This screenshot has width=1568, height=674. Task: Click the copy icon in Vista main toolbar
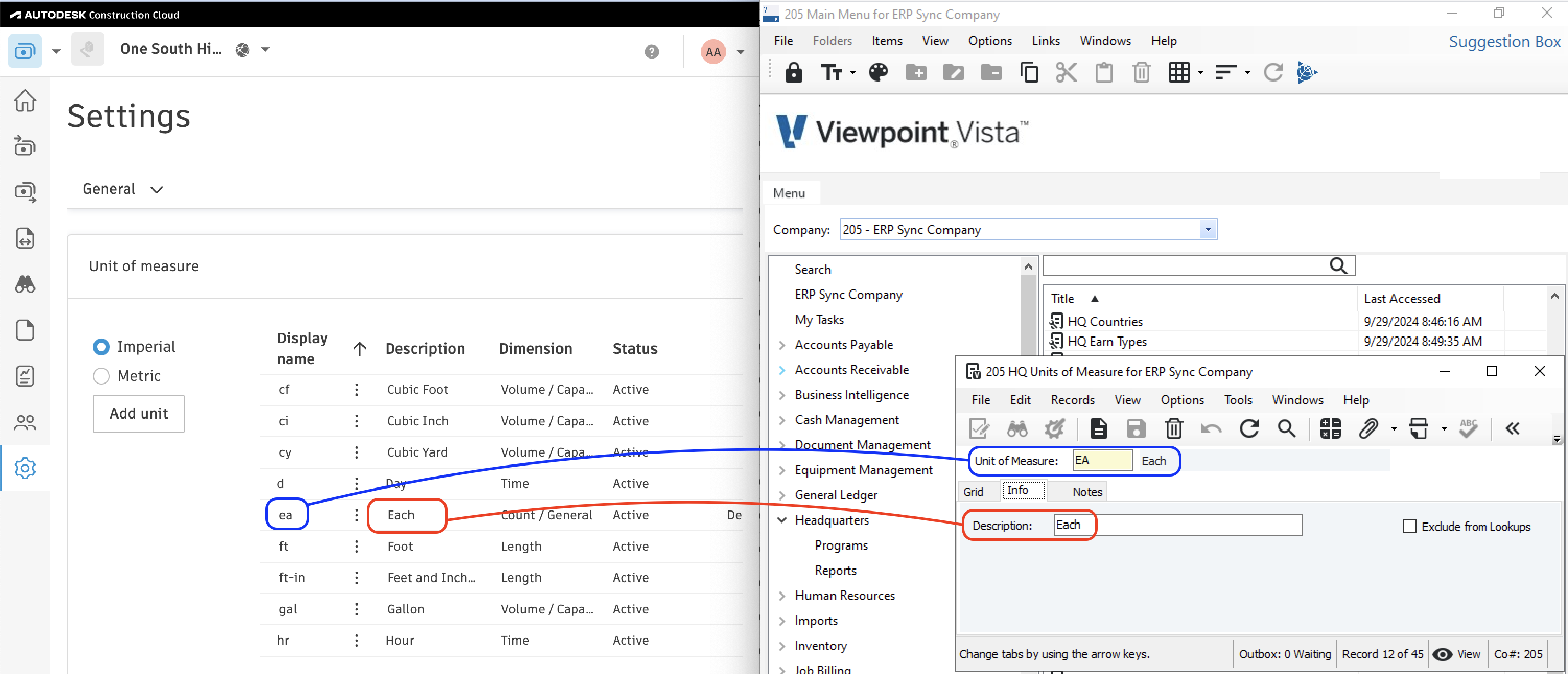coord(1028,73)
